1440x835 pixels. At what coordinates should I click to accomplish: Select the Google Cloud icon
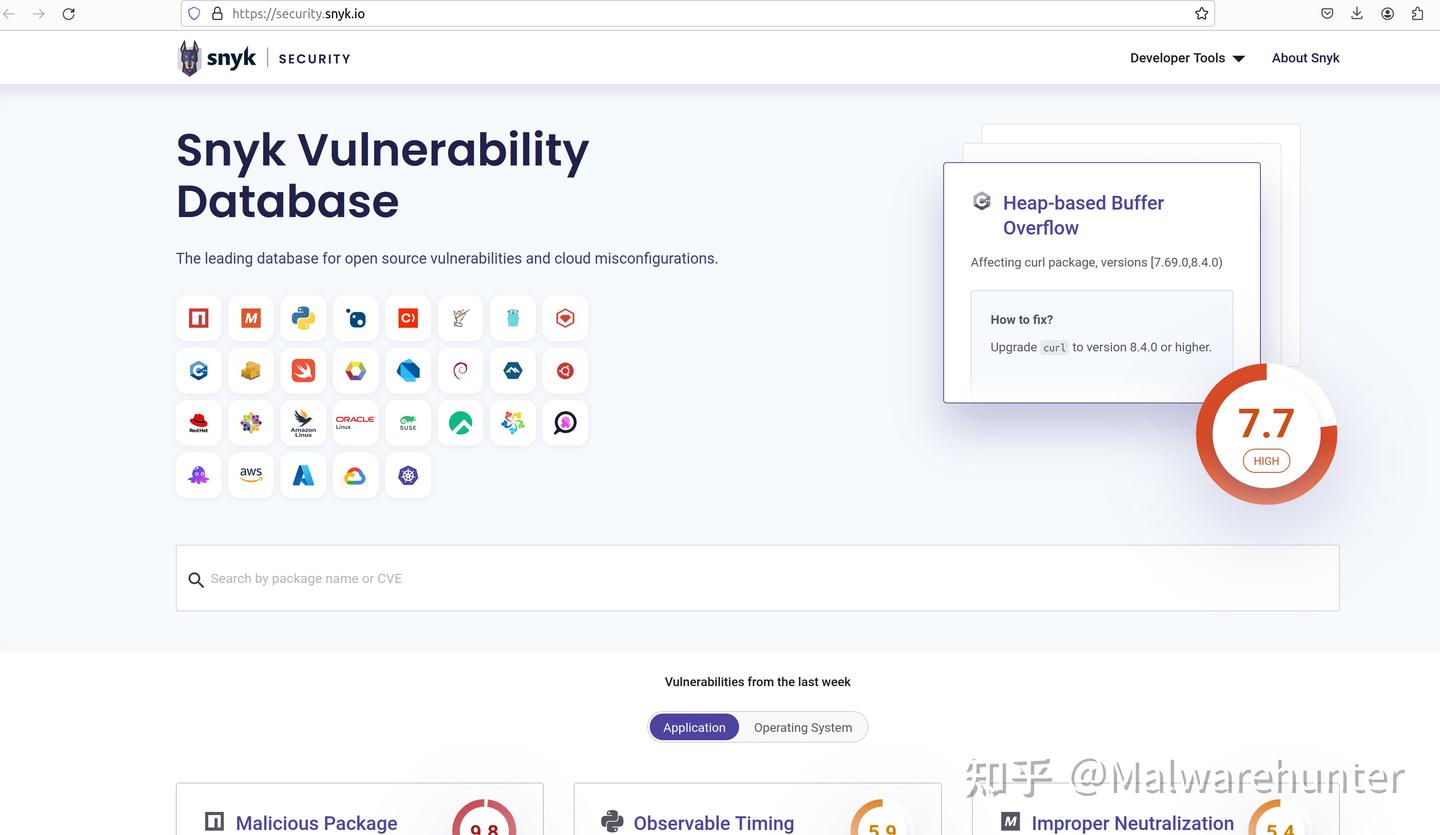[x=355, y=475]
